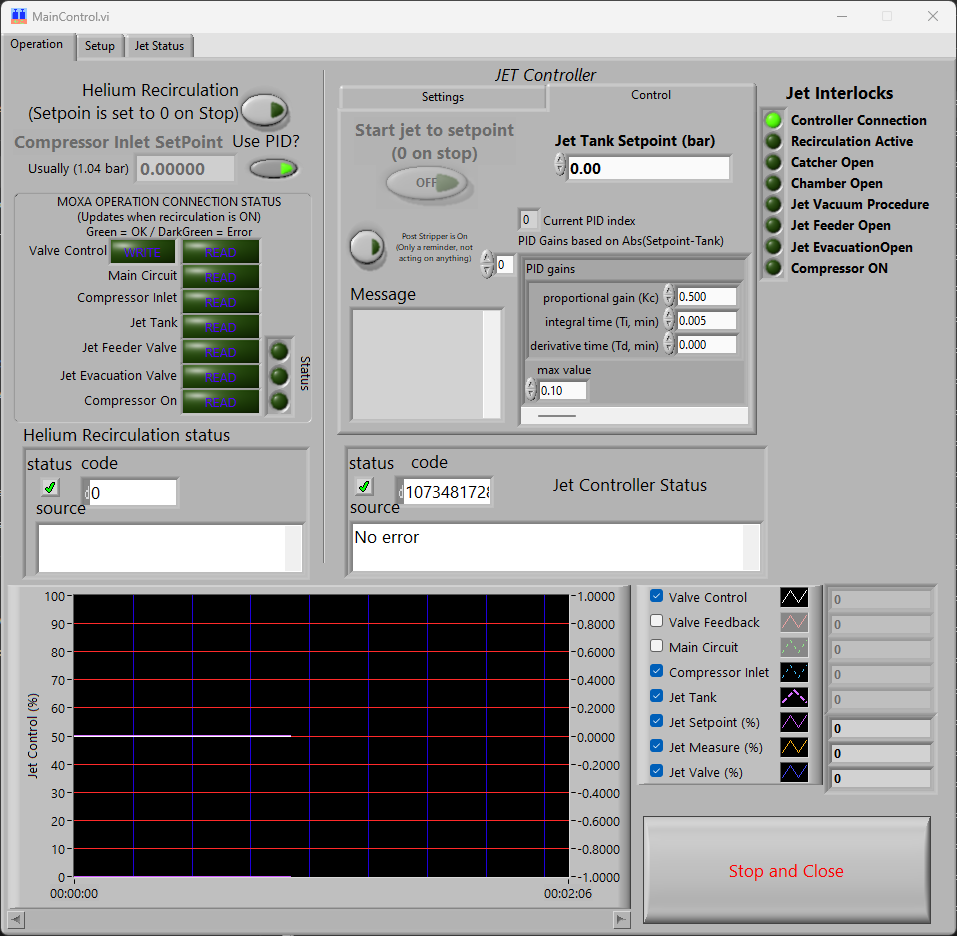Select the Operation tab
The width and height of the screenshot is (957, 936).
click(x=37, y=44)
